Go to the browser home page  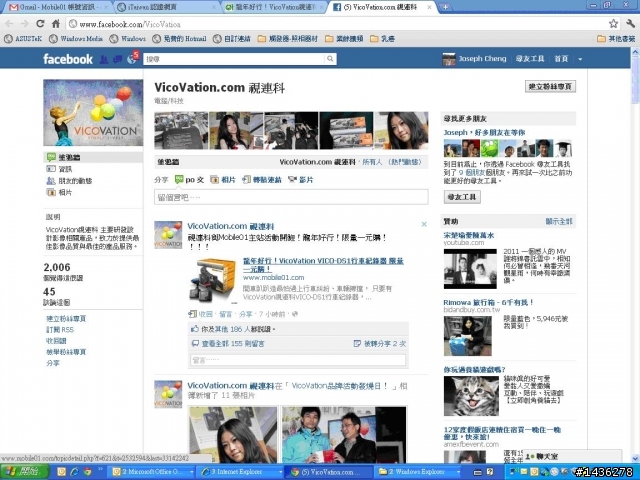56,24
